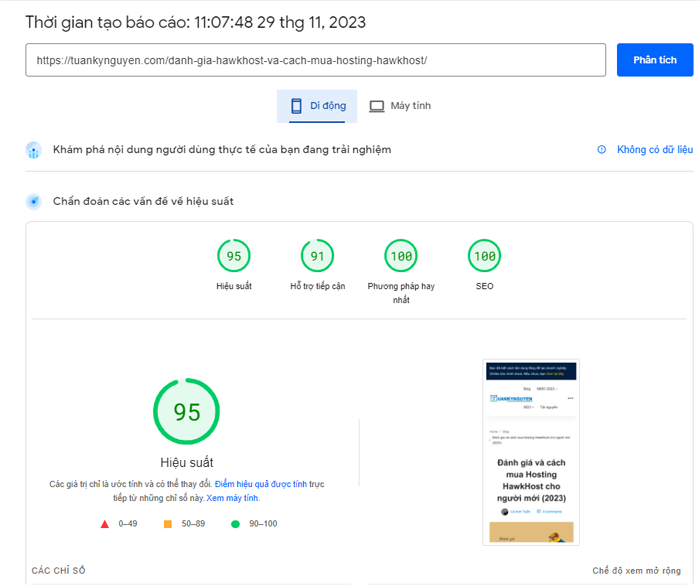This screenshot has width=700, height=585.
Task: Click the red triangle 0–49 legend icon
Action: coord(104,524)
